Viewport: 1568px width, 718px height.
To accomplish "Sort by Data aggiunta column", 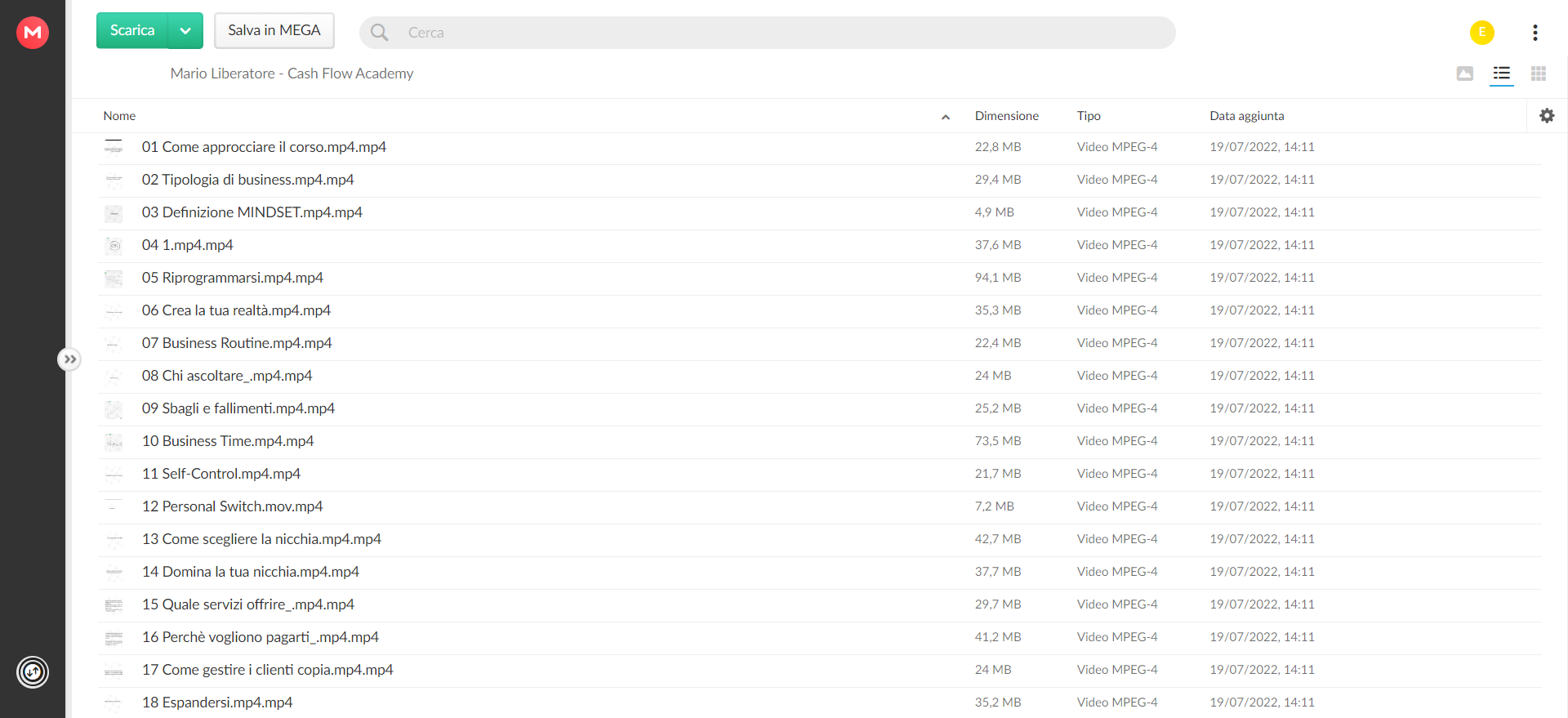I will pyautogui.click(x=1247, y=116).
